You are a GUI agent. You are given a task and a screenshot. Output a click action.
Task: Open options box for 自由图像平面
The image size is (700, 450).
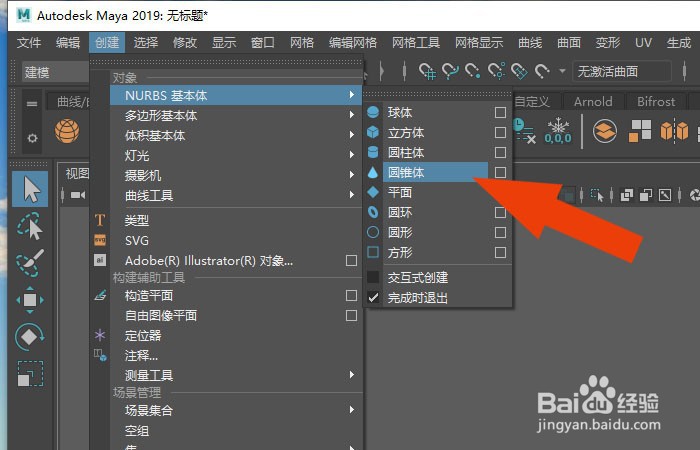(x=351, y=316)
